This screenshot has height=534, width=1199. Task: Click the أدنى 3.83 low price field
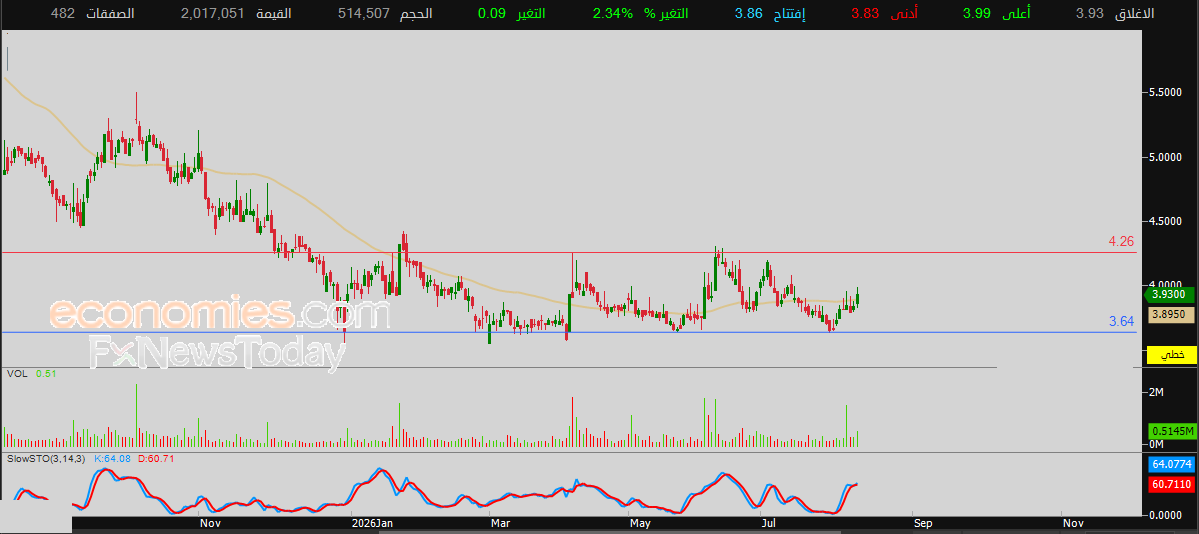pos(885,14)
